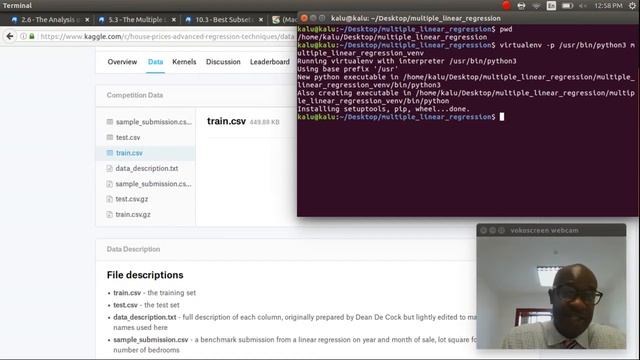640x360 pixels.
Task: Click the 'pwd' command in terminal
Action: (506, 29)
